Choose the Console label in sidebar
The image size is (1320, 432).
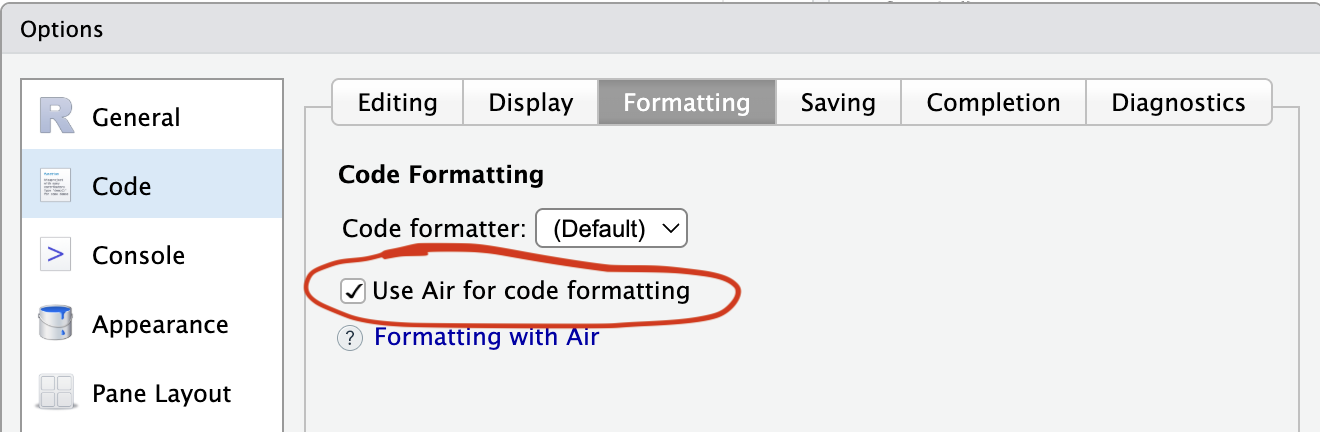138,256
